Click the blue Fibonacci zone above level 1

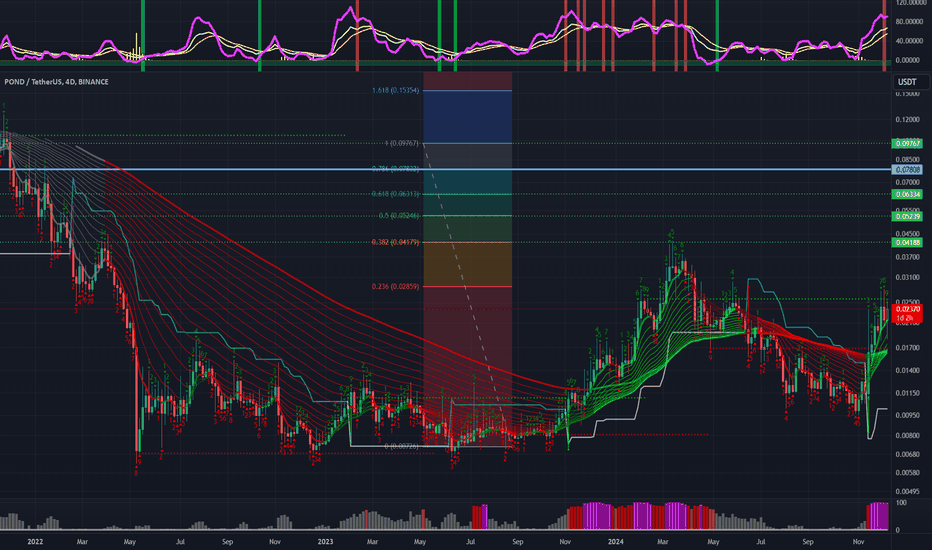click(x=467, y=117)
